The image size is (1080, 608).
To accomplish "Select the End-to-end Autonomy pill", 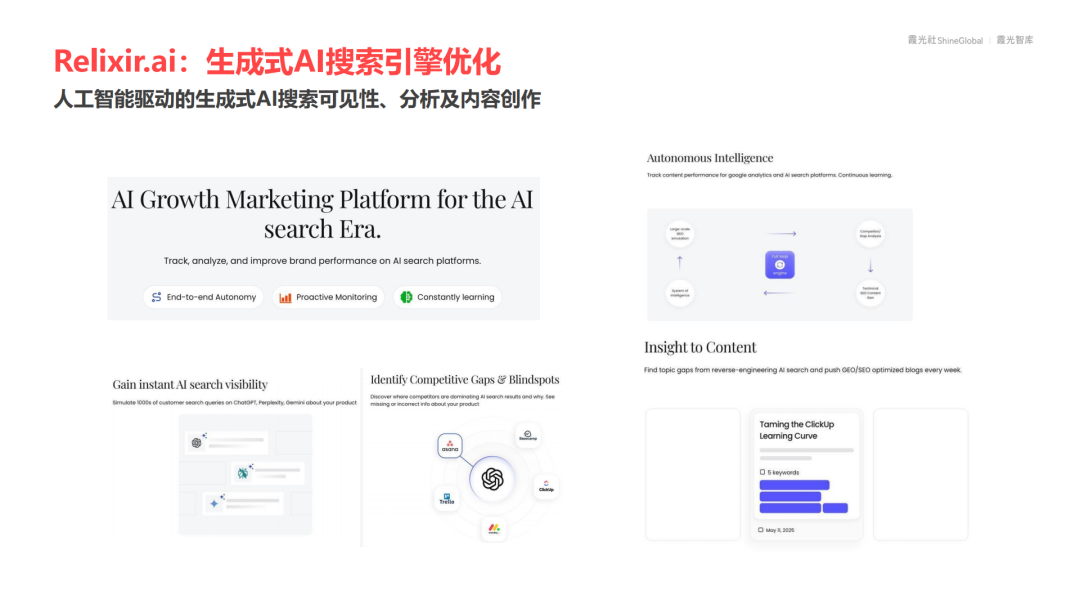I will click(x=203, y=297).
